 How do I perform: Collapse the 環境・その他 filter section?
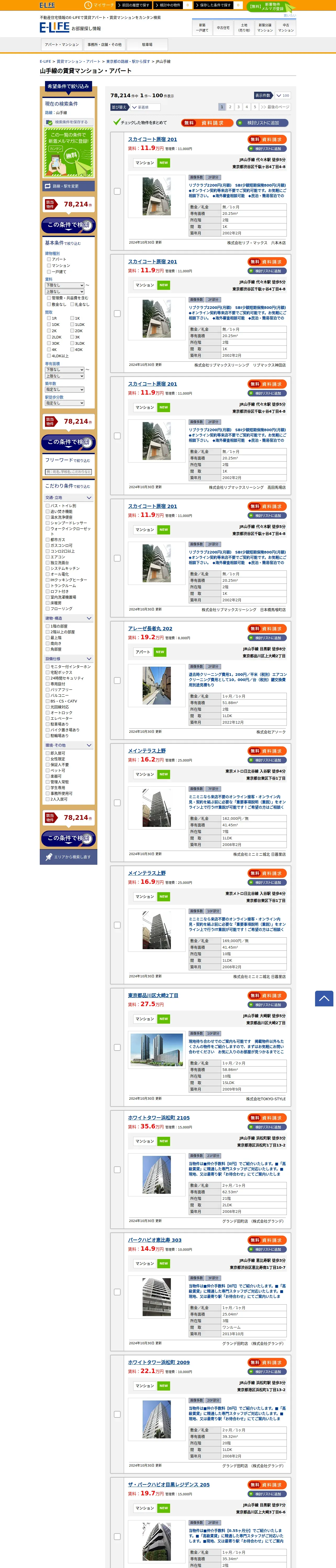68,745
